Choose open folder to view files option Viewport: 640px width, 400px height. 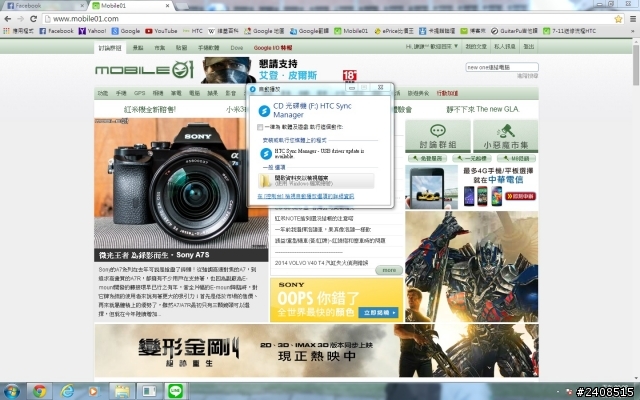pyautogui.click(x=316, y=181)
